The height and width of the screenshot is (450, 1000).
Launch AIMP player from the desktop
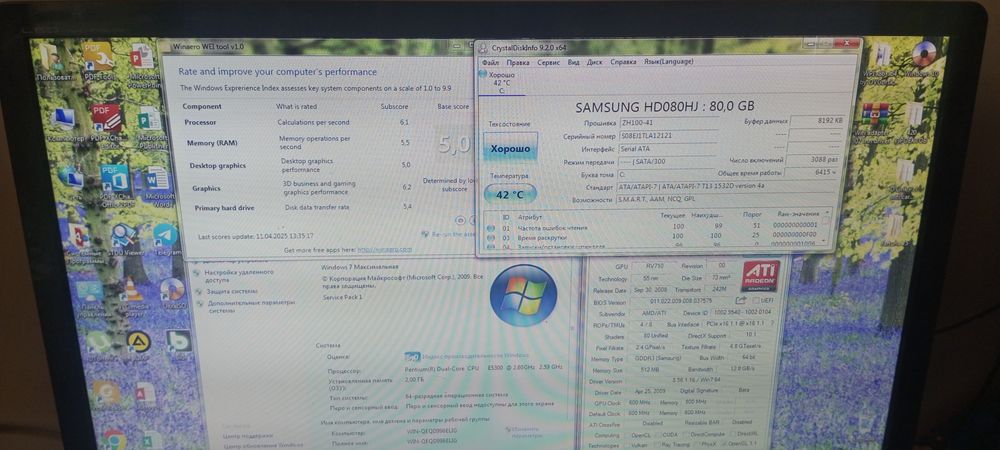(138, 344)
